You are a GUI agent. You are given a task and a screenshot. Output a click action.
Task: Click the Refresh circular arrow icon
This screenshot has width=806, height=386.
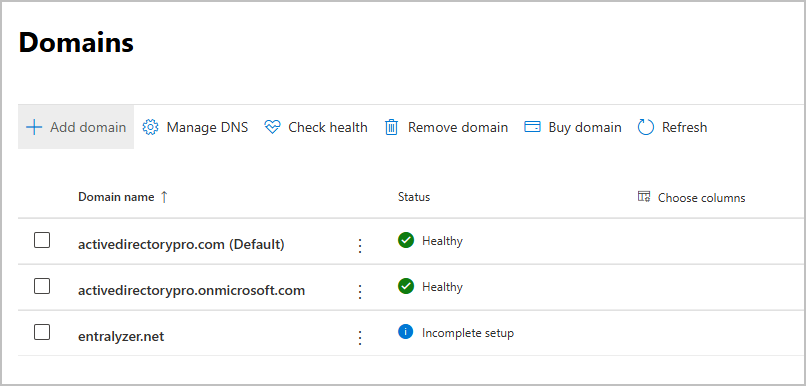click(x=646, y=127)
